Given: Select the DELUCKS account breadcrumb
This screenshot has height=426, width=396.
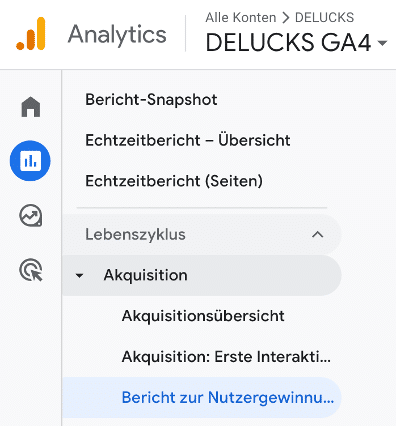Looking at the screenshot, I should [x=324, y=17].
